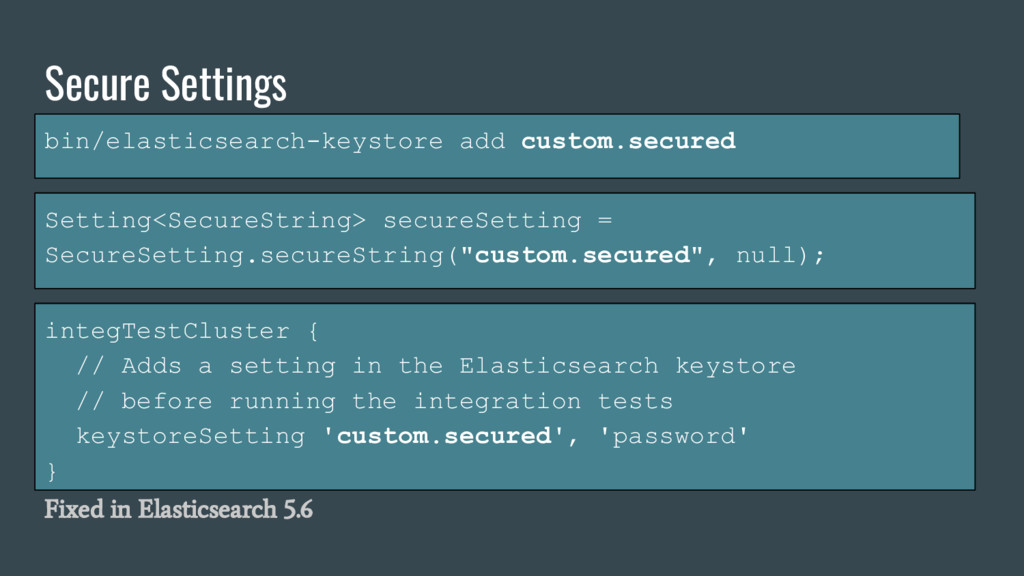Image resolution: width=1024 pixels, height=576 pixels.
Task: Click the 'password' string value
Action: coord(673,436)
